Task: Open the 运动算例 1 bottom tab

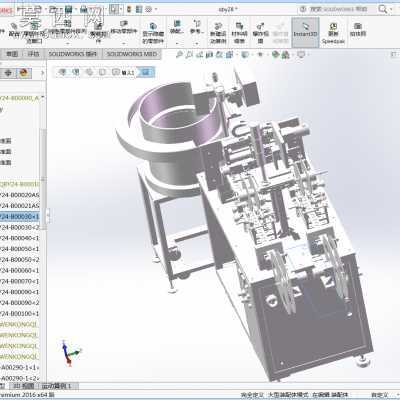Action: [57, 386]
